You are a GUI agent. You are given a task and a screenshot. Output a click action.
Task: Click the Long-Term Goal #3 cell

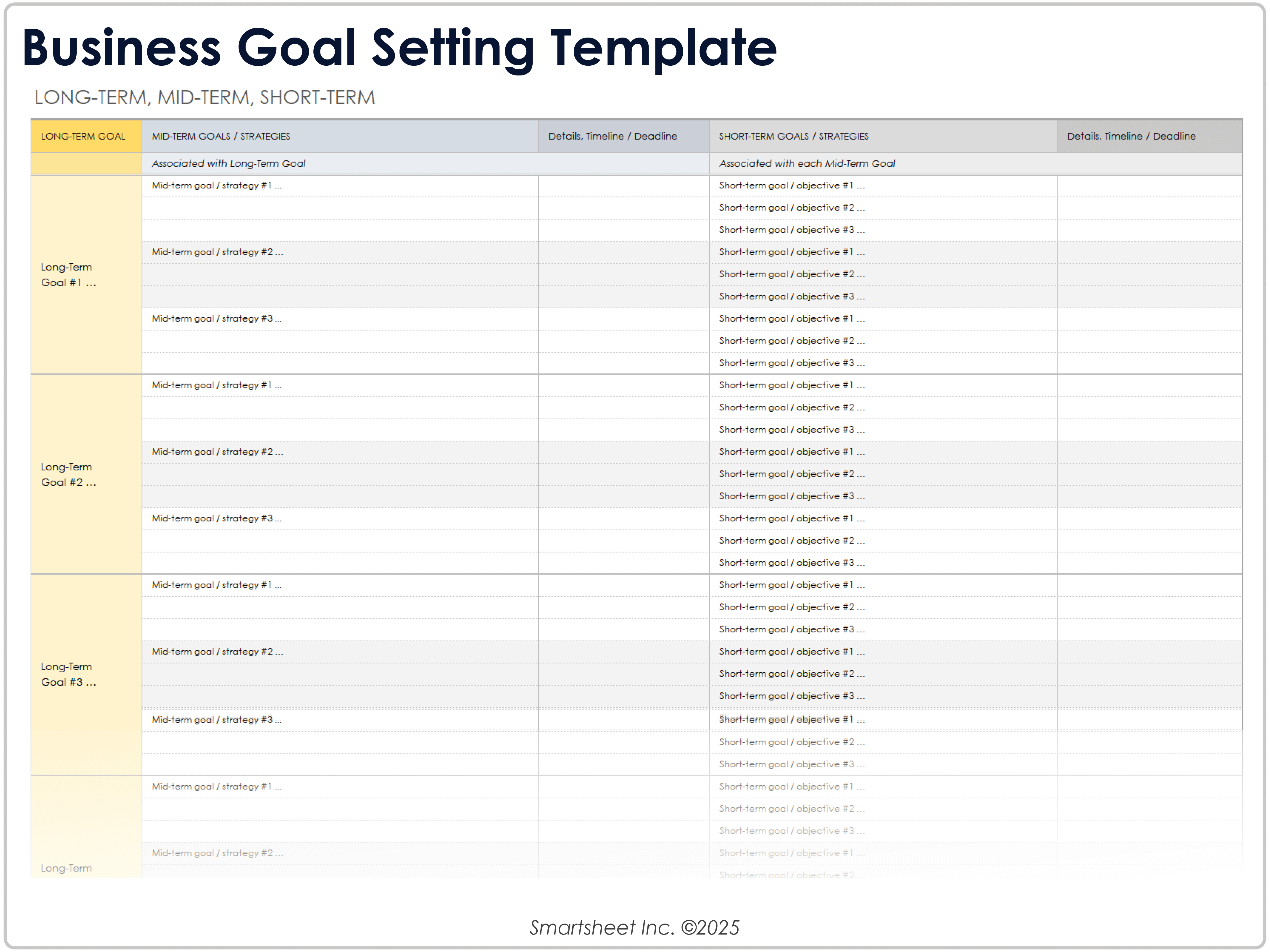[x=68, y=675]
